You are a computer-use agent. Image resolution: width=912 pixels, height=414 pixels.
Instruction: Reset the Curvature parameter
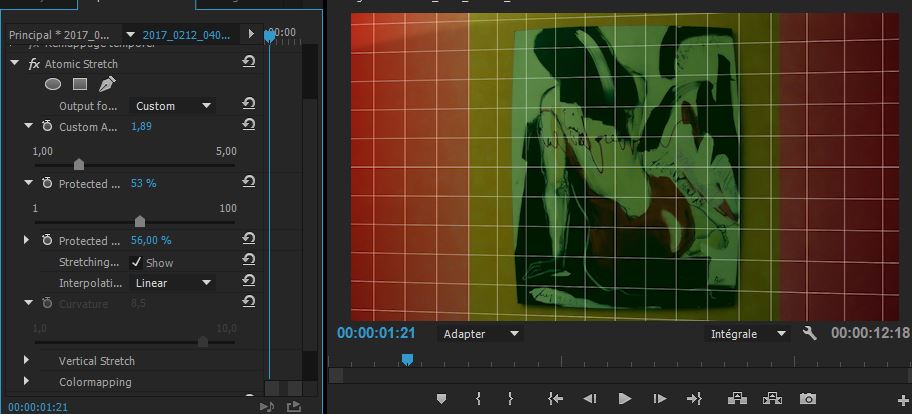pos(248,301)
